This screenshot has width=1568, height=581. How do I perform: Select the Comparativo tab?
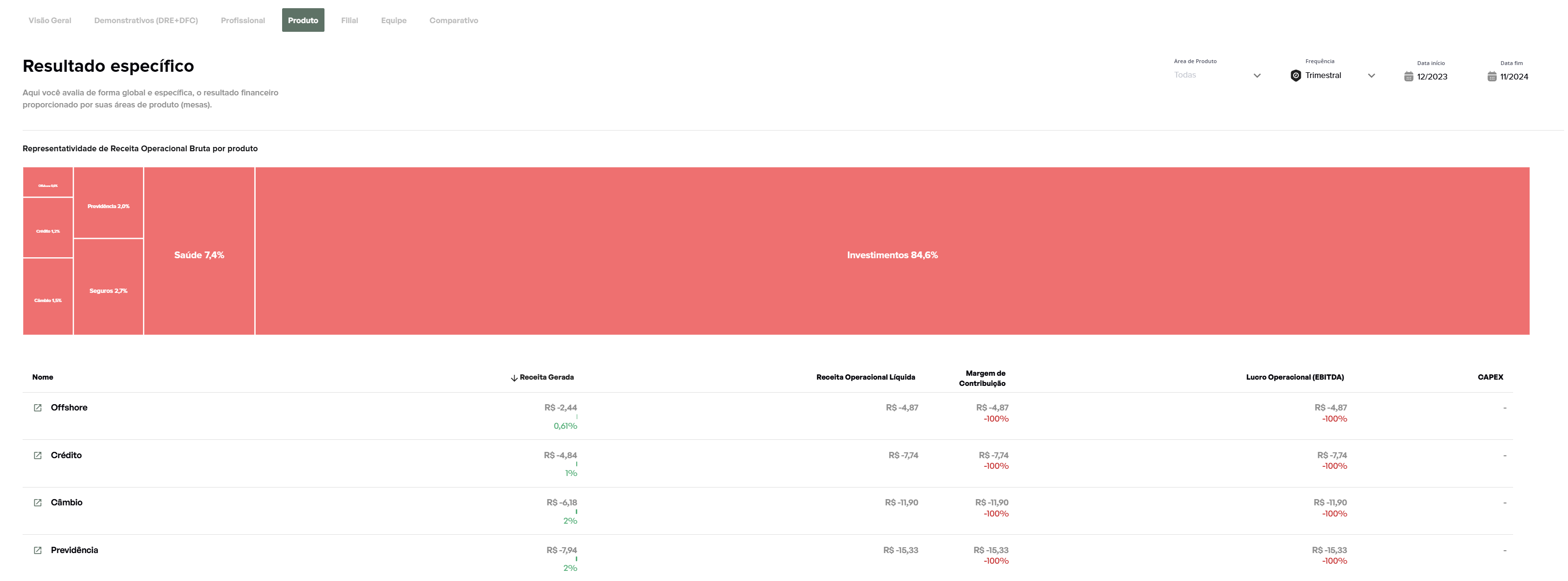[x=454, y=20]
